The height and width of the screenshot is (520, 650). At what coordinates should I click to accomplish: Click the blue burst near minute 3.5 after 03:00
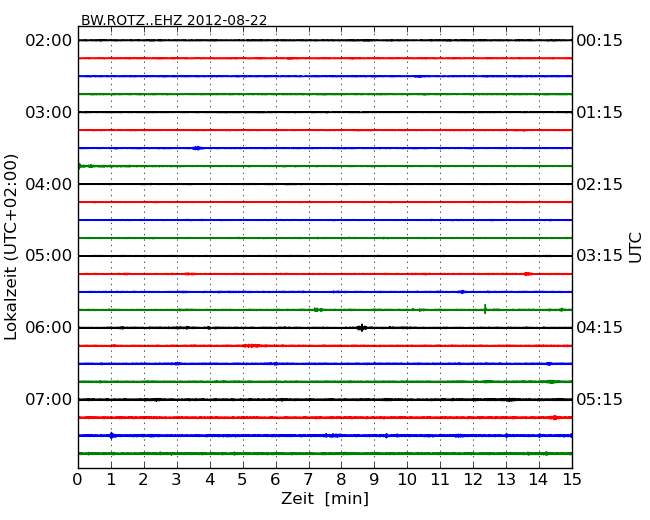point(197,148)
